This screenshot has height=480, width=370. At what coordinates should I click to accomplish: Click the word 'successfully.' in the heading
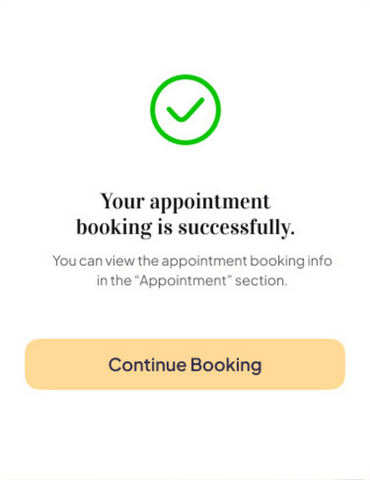(236, 228)
